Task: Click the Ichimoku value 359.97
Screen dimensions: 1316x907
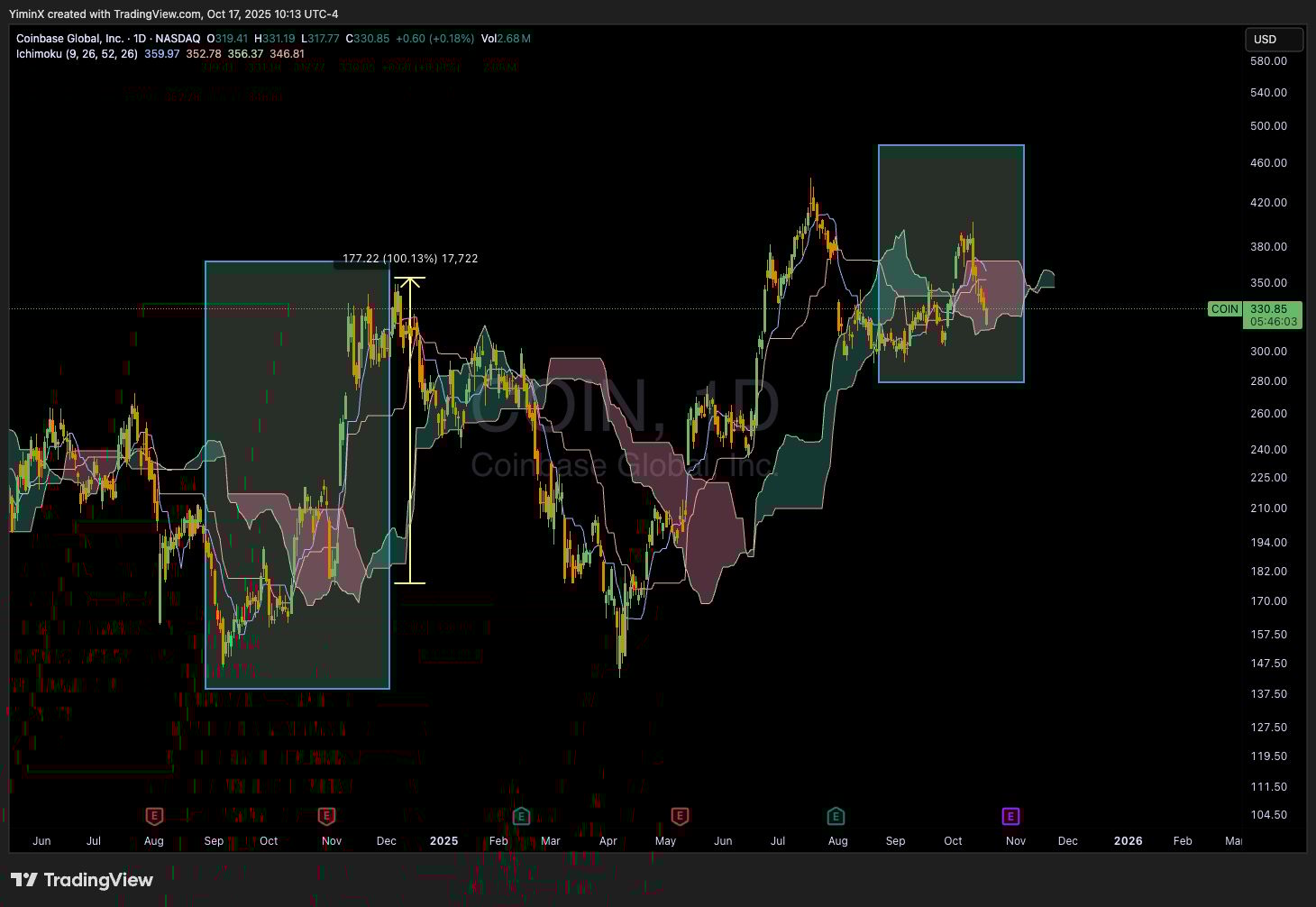Action: [162, 54]
